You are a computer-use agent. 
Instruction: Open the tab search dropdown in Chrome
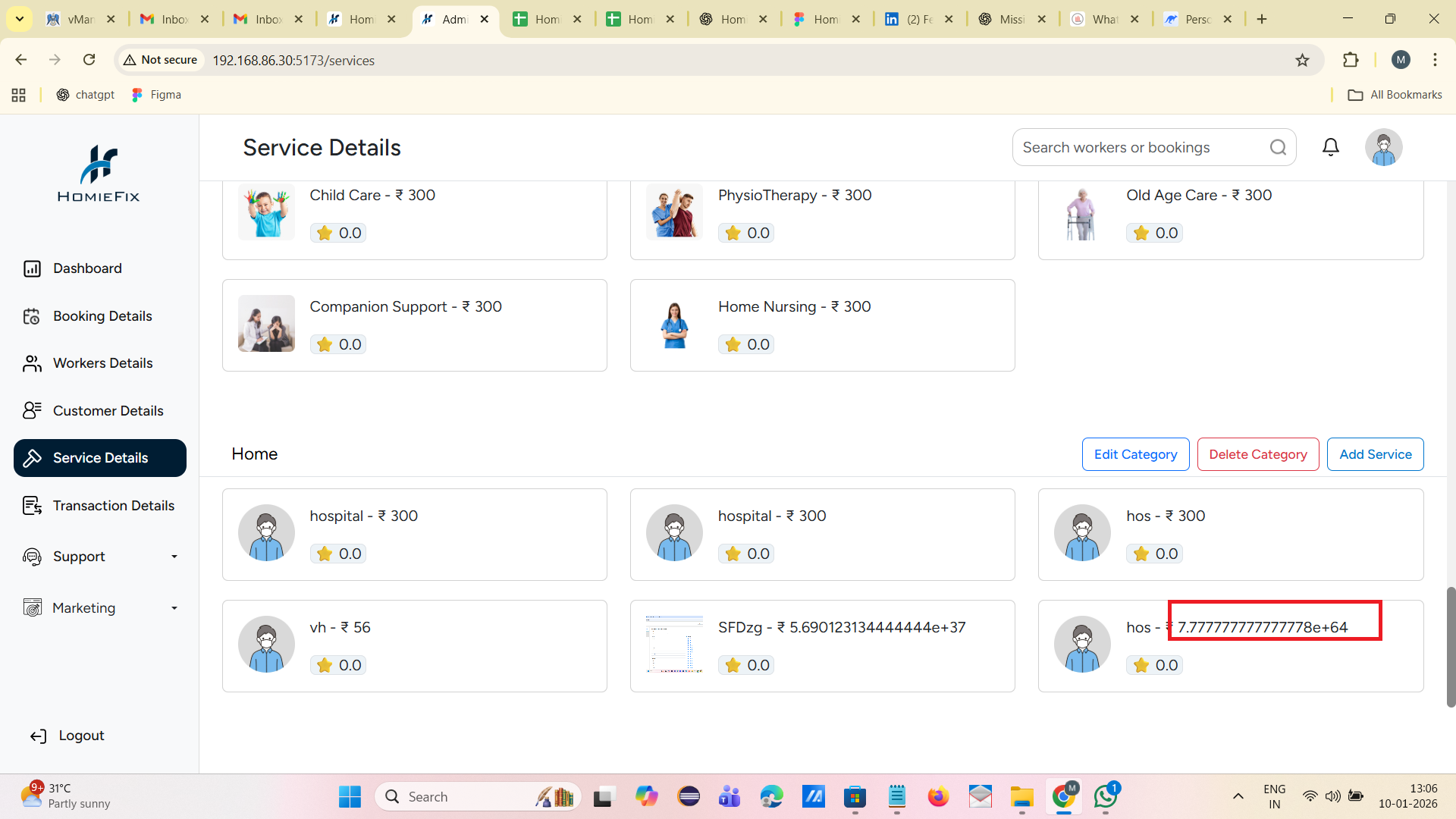[x=20, y=19]
